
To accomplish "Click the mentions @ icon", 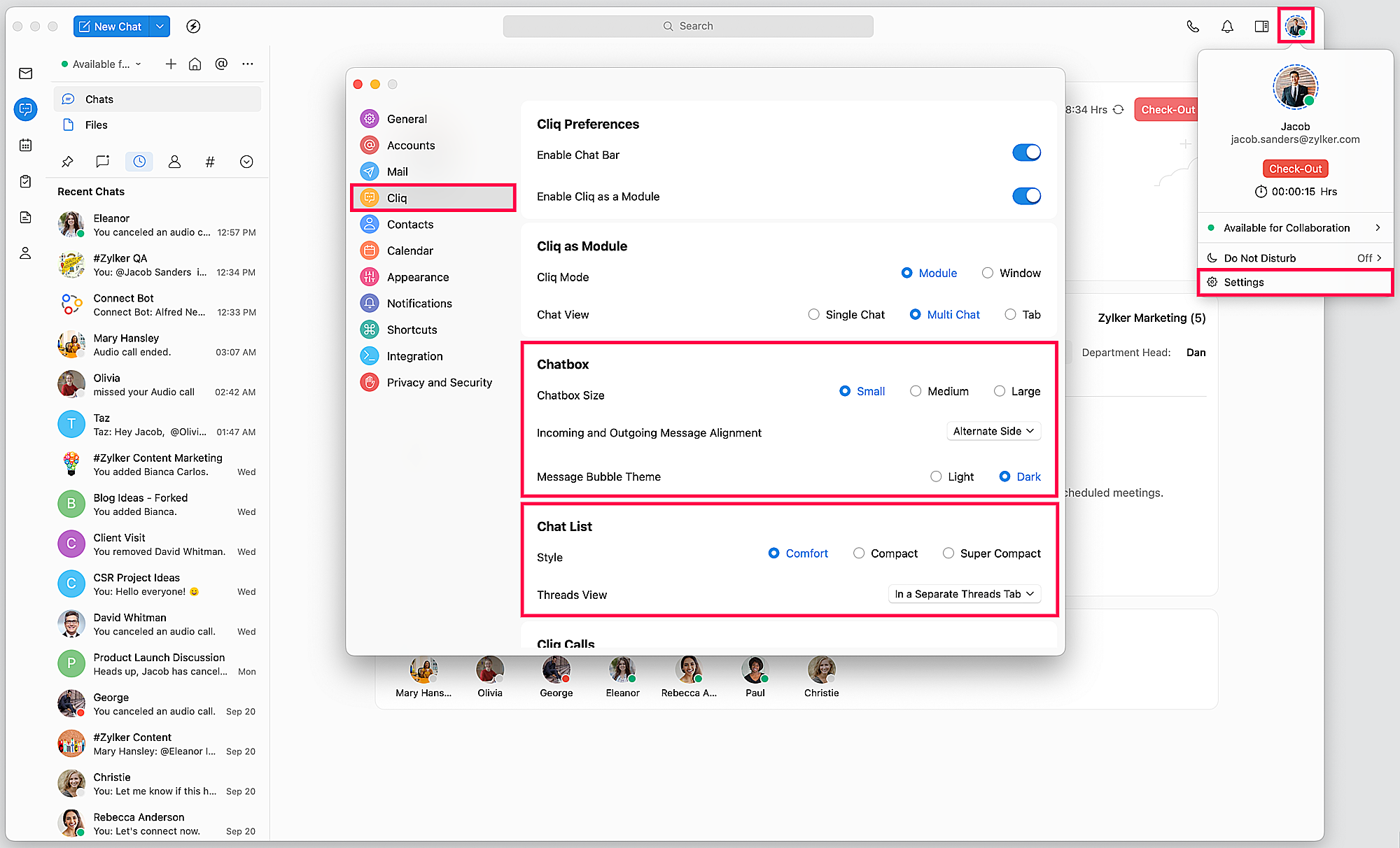I will [221, 64].
